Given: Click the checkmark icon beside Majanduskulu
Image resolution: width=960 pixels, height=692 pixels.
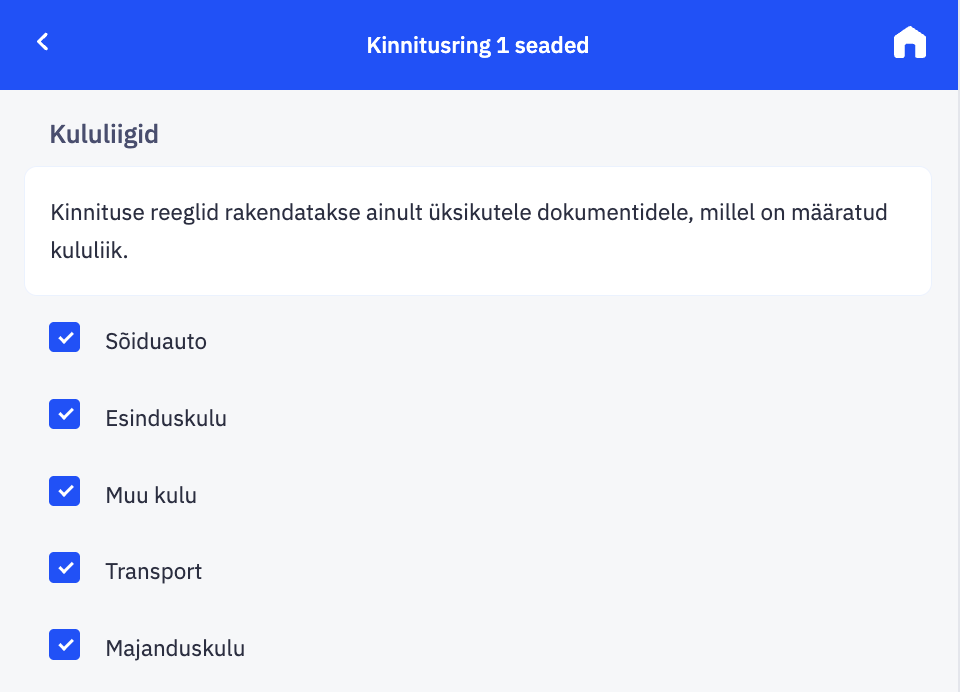Looking at the screenshot, I should click(64, 644).
